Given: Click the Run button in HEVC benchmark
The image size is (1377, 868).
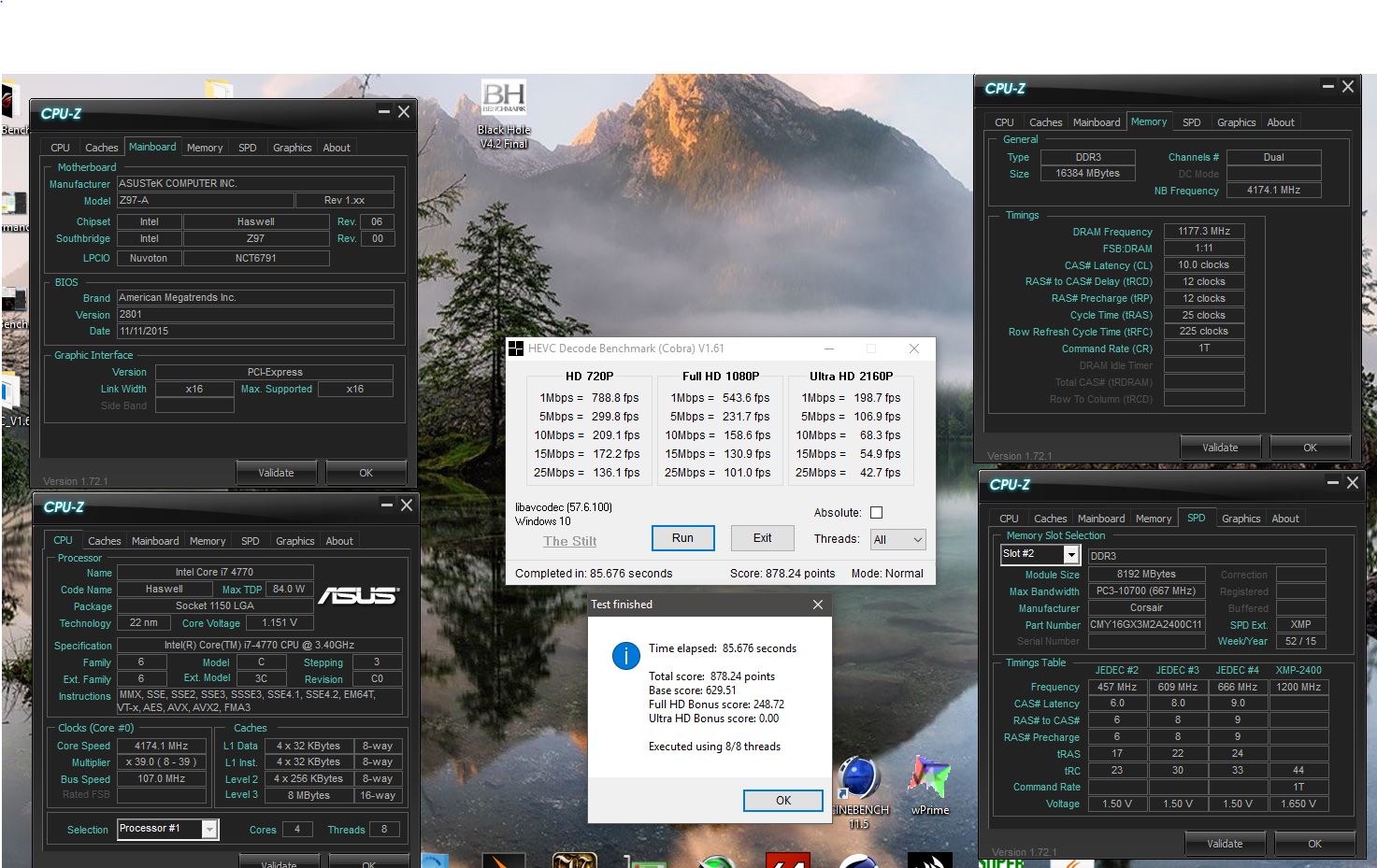Looking at the screenshot, I should [682, 538].
